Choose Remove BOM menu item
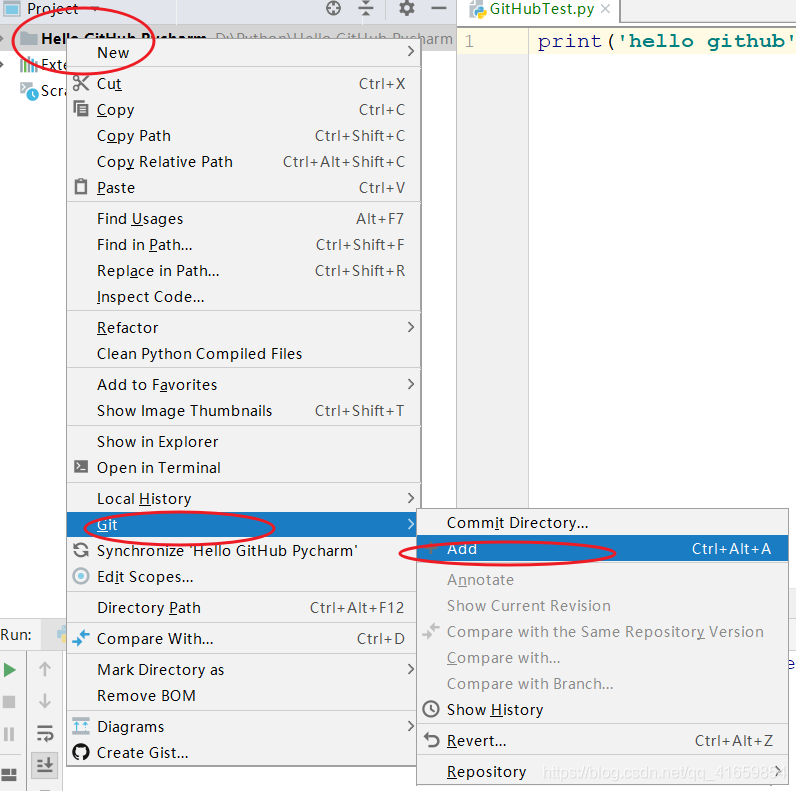This screenshot has height=791, width=796. pos(244,695)
